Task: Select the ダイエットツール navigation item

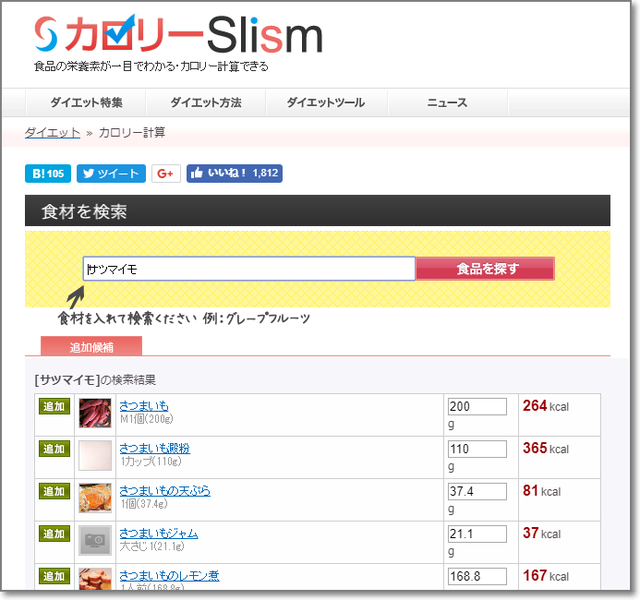Action: 326,103
